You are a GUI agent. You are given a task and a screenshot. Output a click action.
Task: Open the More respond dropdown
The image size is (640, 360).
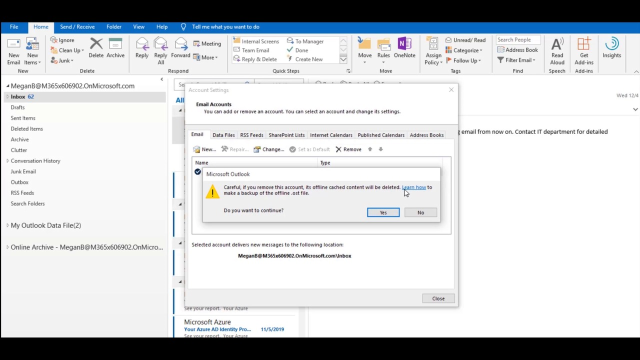pos(205,58)
